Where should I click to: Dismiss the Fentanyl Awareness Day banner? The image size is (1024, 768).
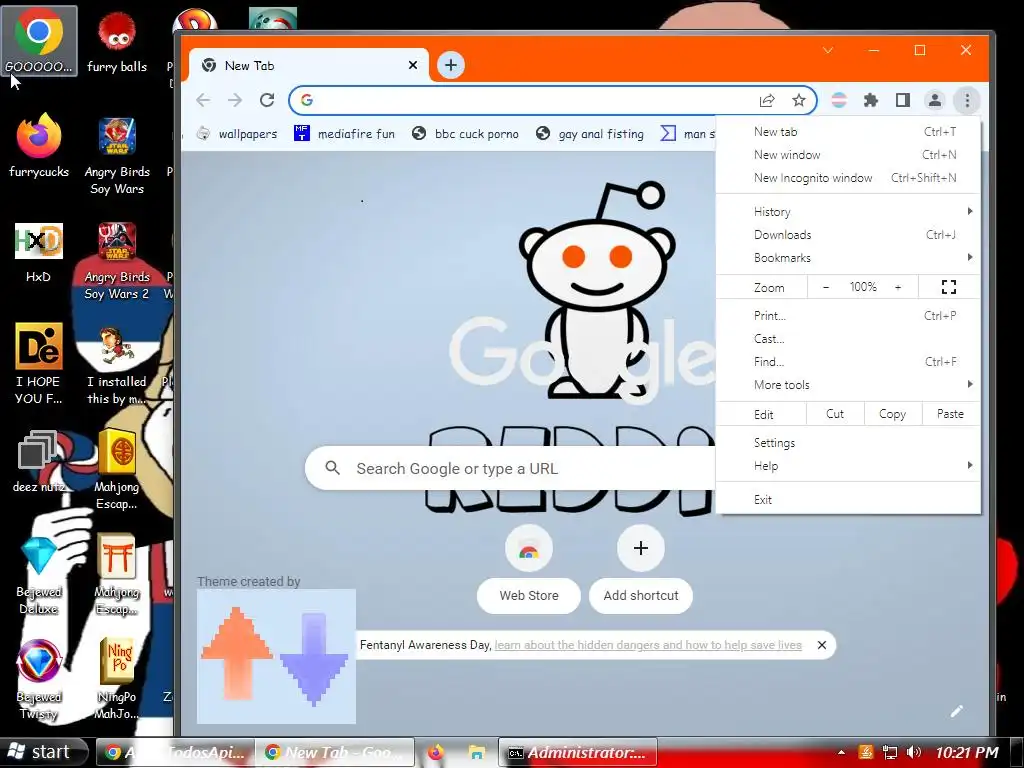pos(822,645)
